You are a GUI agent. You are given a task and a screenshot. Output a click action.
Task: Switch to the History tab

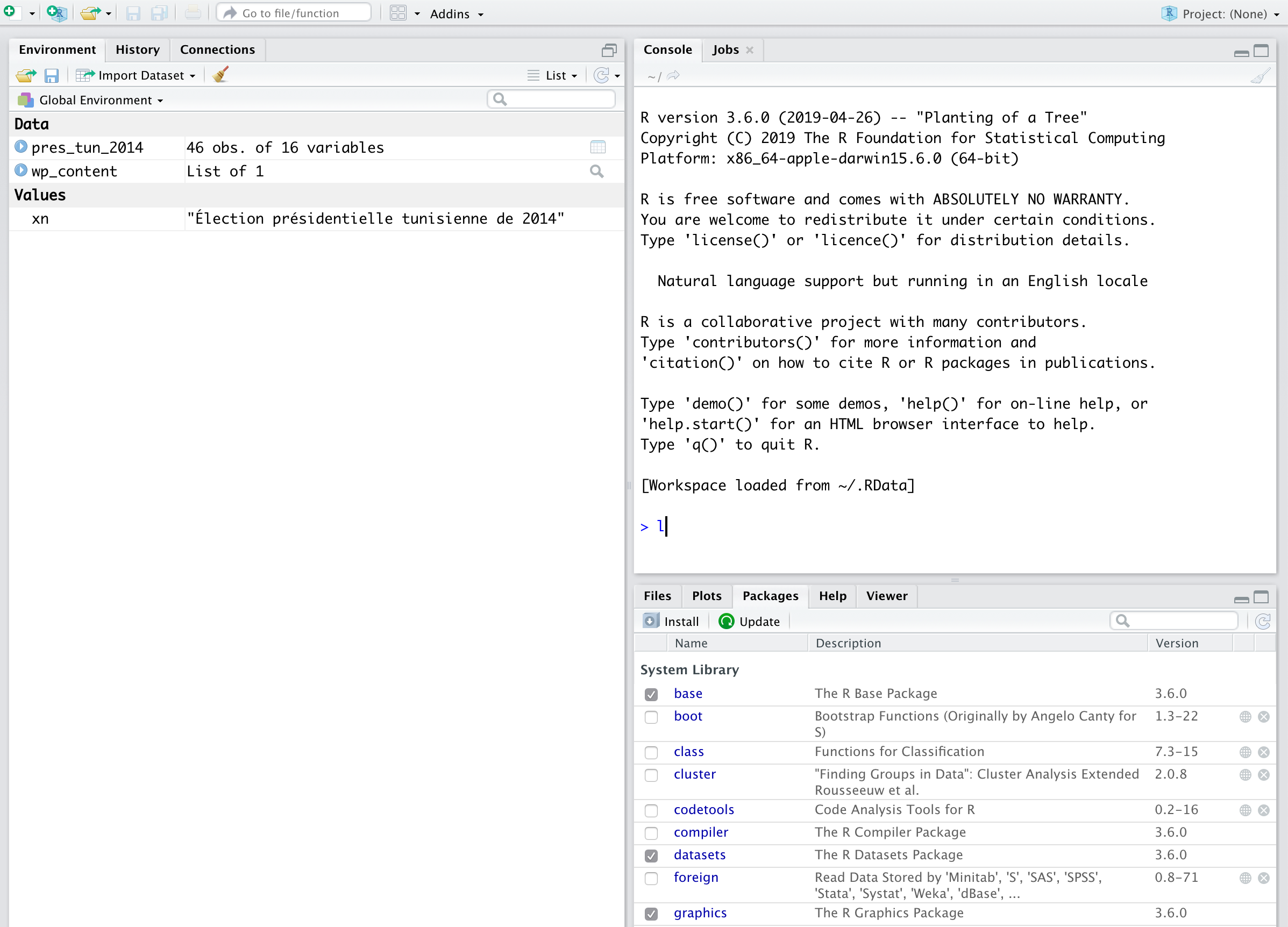click(138, 49)
